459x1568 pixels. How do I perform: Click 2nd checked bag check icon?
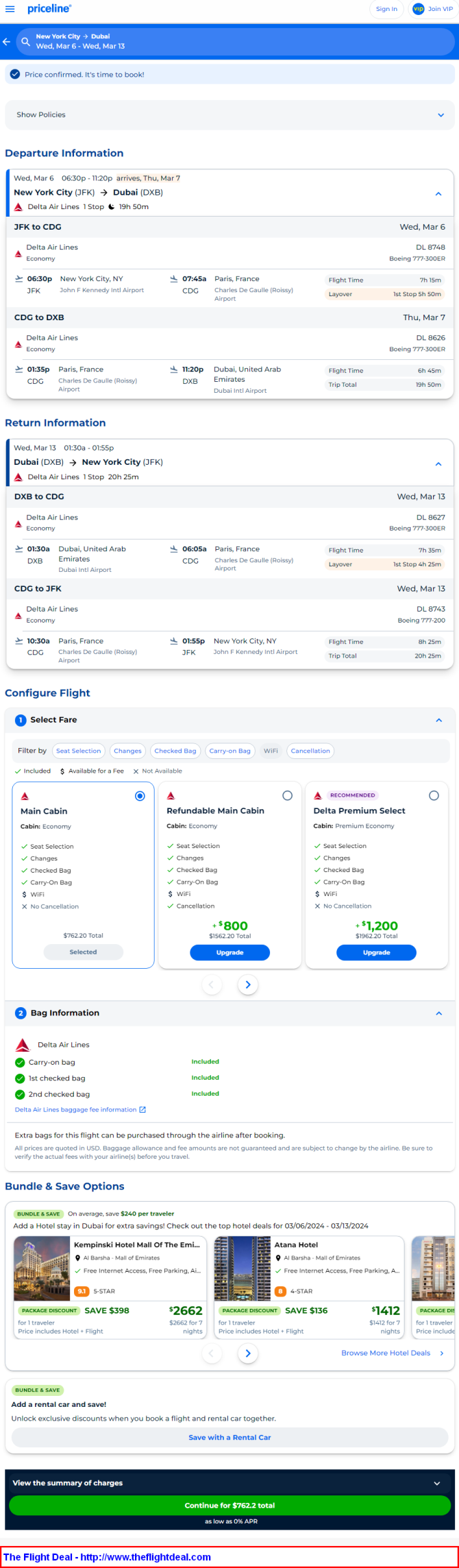pos(20,1094)
